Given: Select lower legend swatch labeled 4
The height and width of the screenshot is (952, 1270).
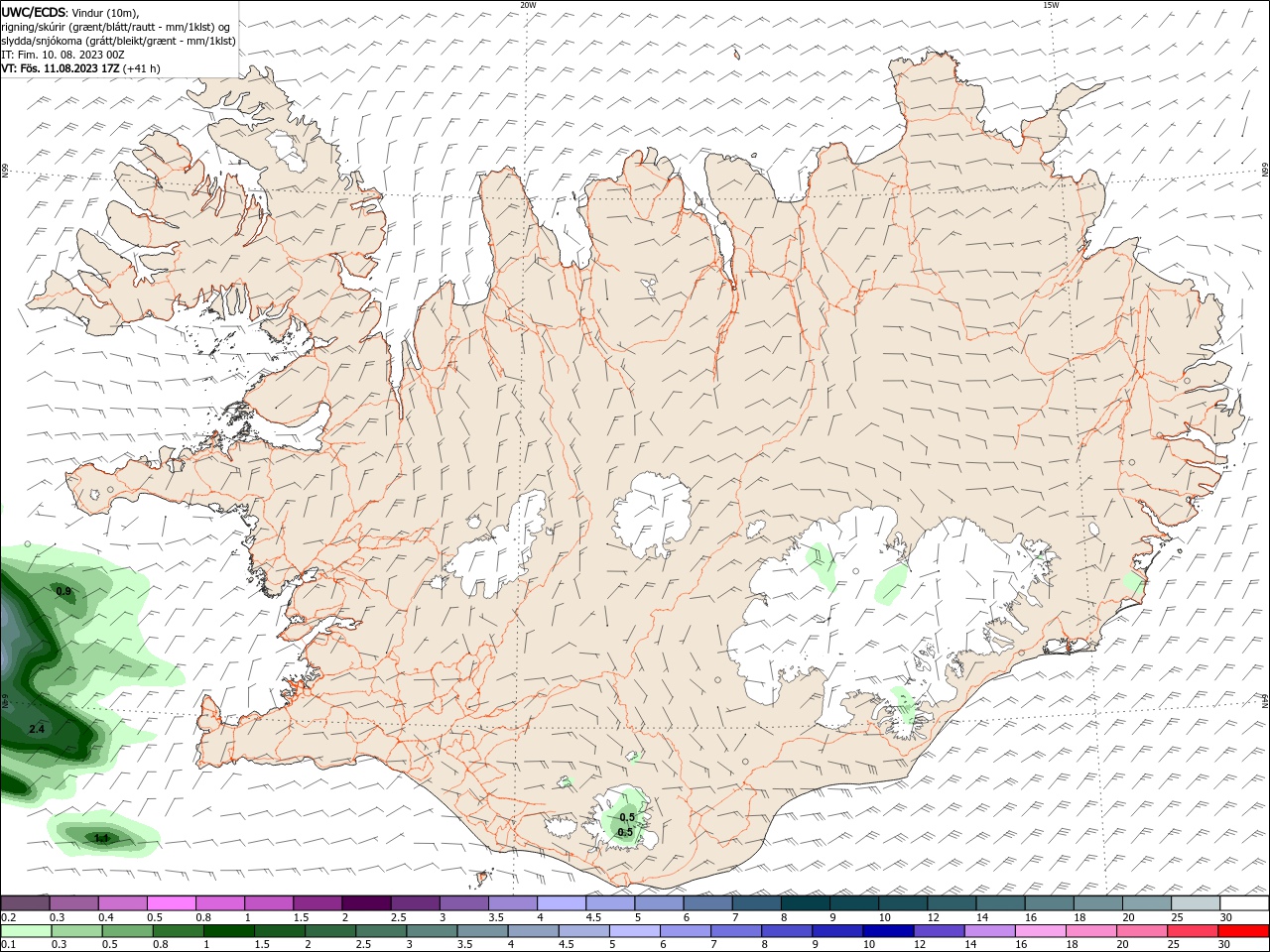Looking at the screenshot, I should pos(532,931).
